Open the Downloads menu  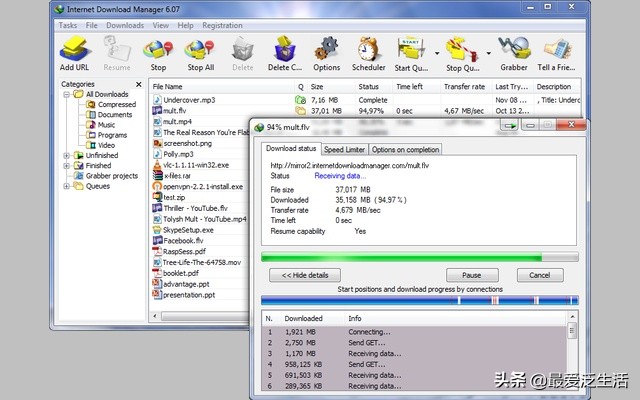125,25
